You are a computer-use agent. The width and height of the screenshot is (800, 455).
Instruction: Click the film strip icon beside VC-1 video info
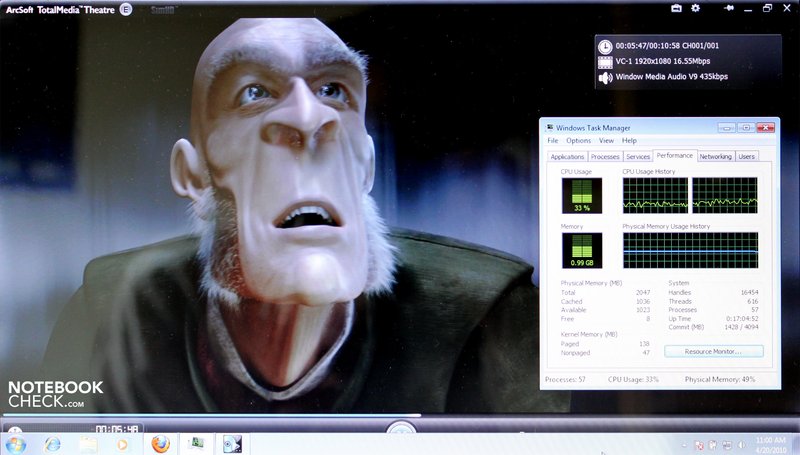(x=605, y=62)
